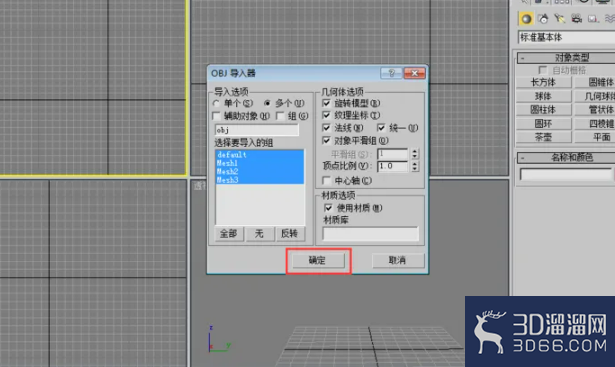Viewport: 615px width, 367px height.
Task: Click the obj name input field
Action: [257, 130]
